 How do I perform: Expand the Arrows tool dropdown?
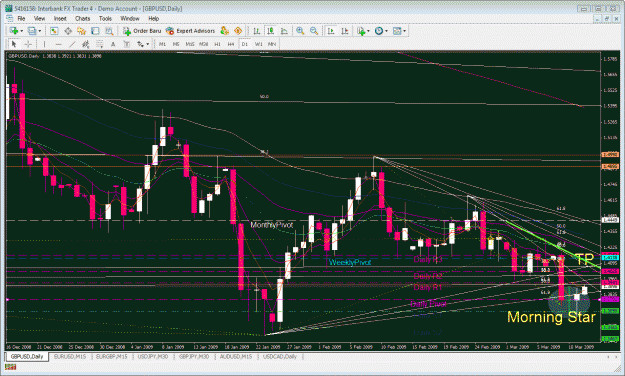pyautogui.click(x=148, y=44)
